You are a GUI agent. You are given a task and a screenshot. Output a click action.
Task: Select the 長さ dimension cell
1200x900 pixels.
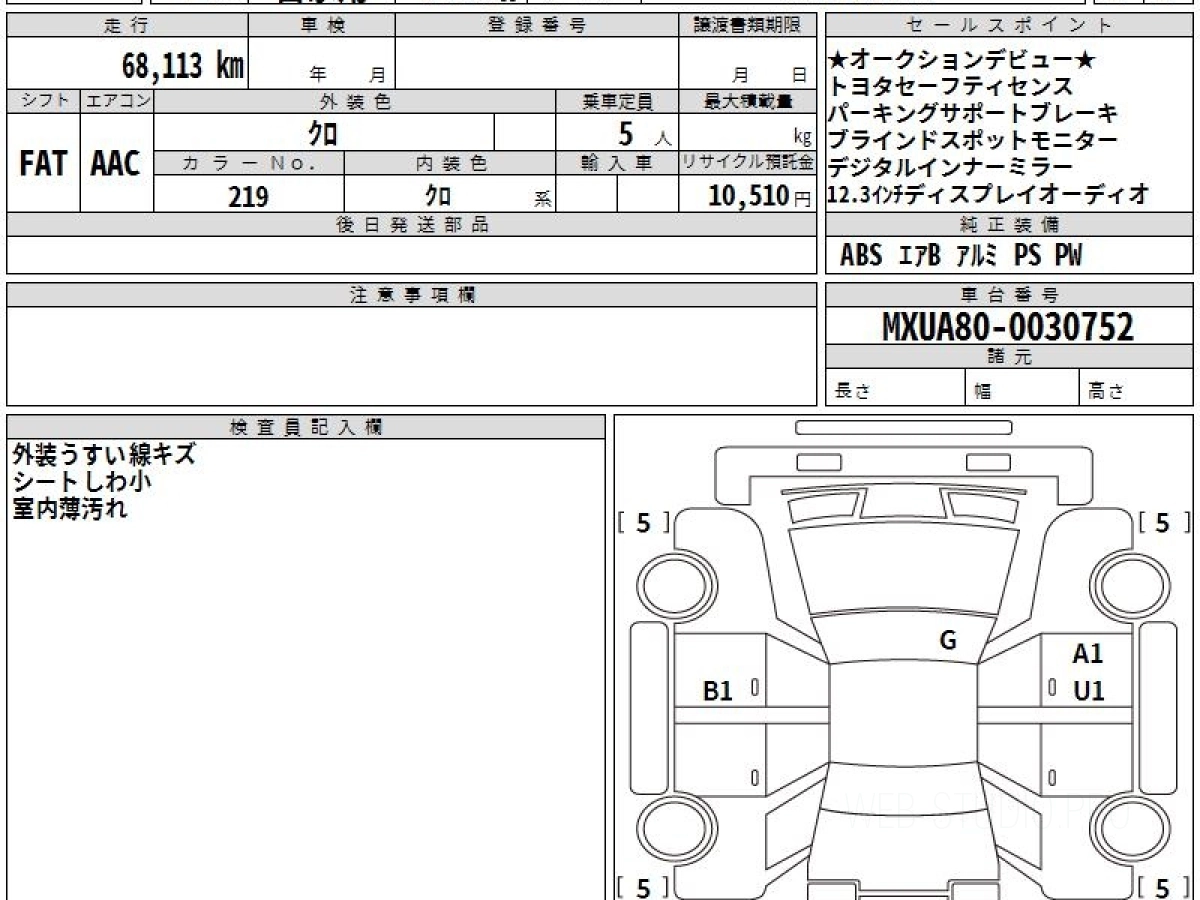896,388
